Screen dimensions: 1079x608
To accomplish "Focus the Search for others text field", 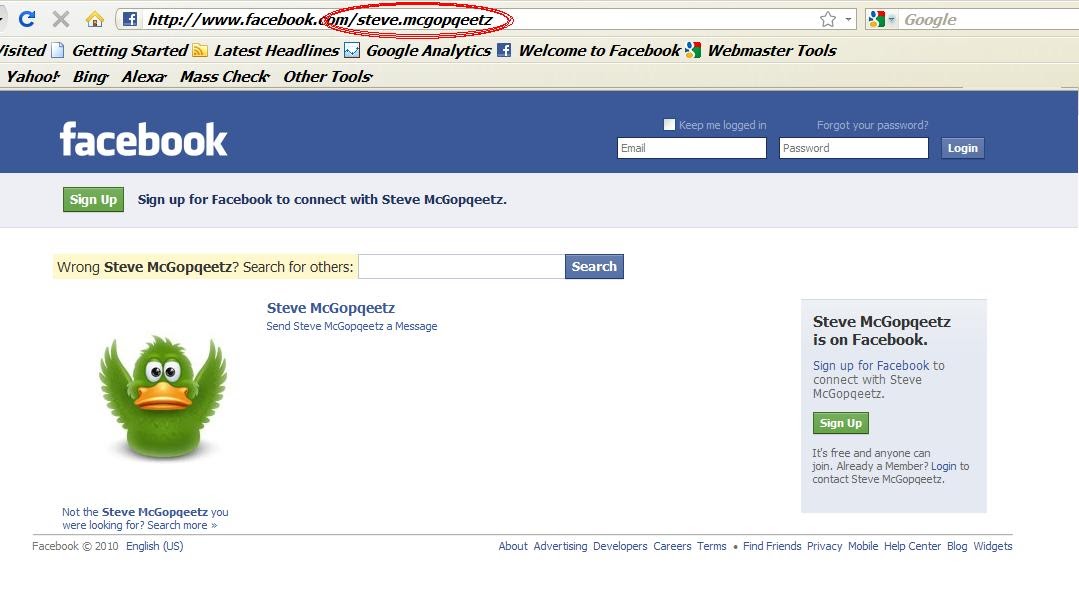I will (462, 267).
